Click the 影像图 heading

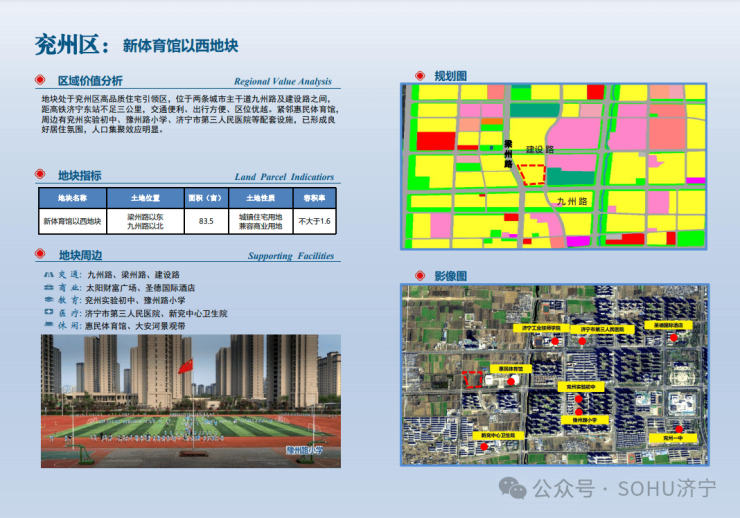tap(450, 276)
